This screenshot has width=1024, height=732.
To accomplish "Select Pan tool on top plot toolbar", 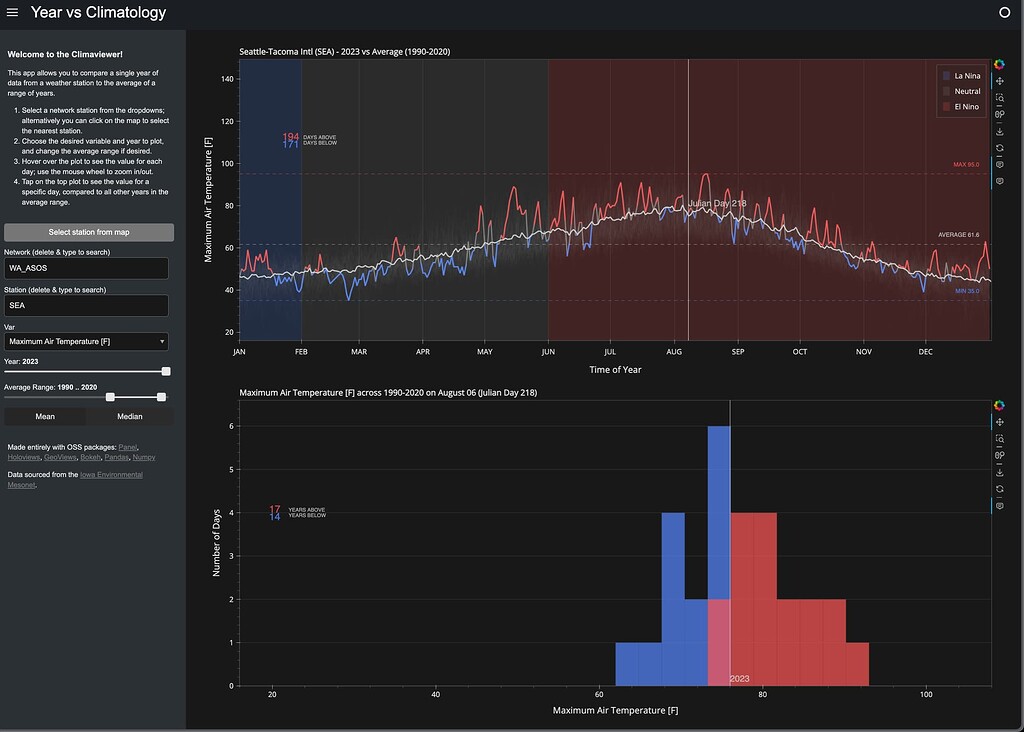I will [x=999, y=81].
